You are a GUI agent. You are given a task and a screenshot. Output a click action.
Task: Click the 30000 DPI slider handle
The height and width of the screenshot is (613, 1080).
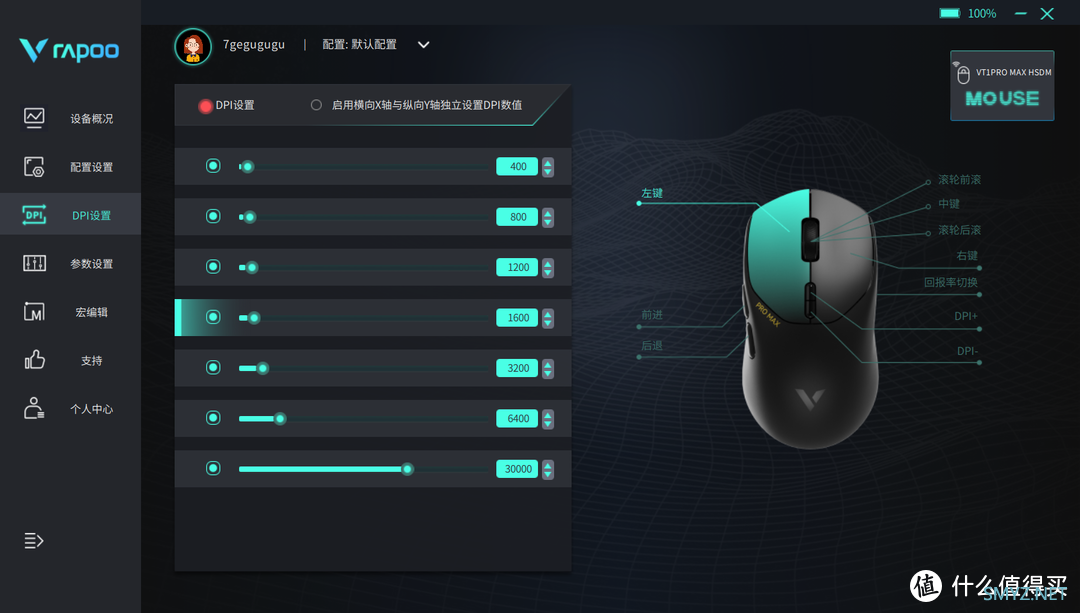[x=407, y=469]
